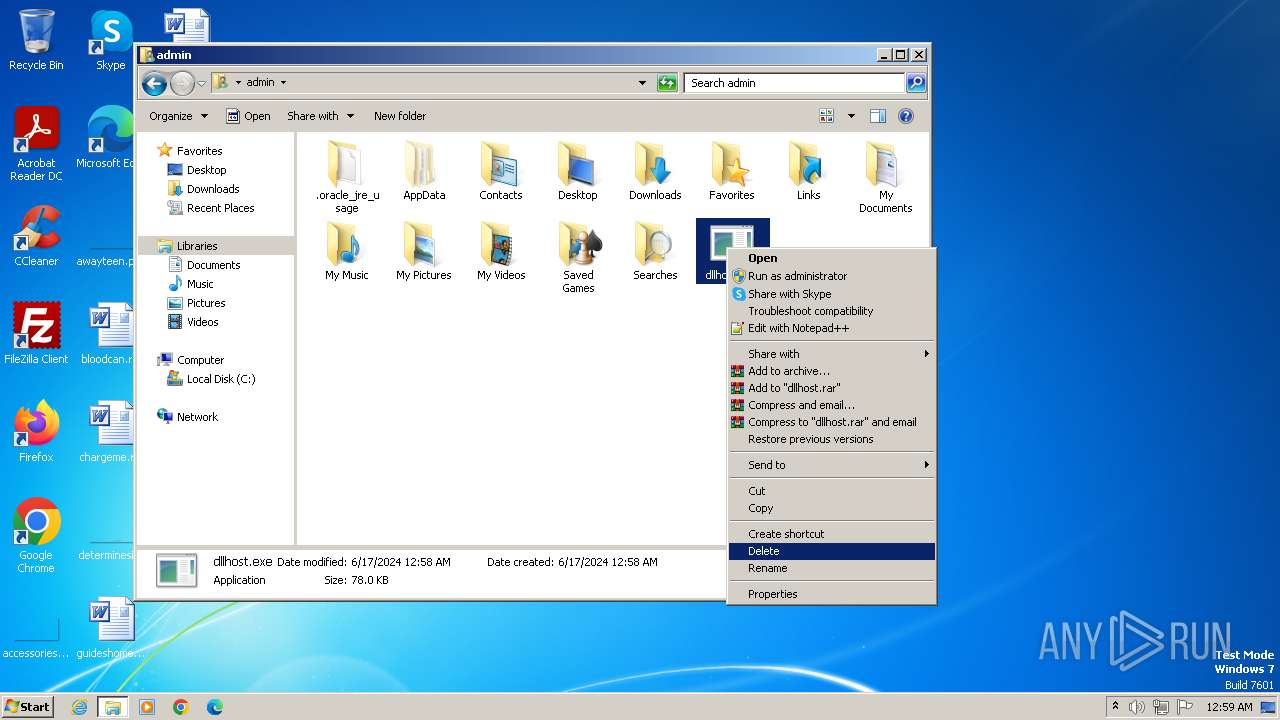Choose Run as administrator
Image resolution: width=1280 pixels, height=720 pixels.
point(831,276)
